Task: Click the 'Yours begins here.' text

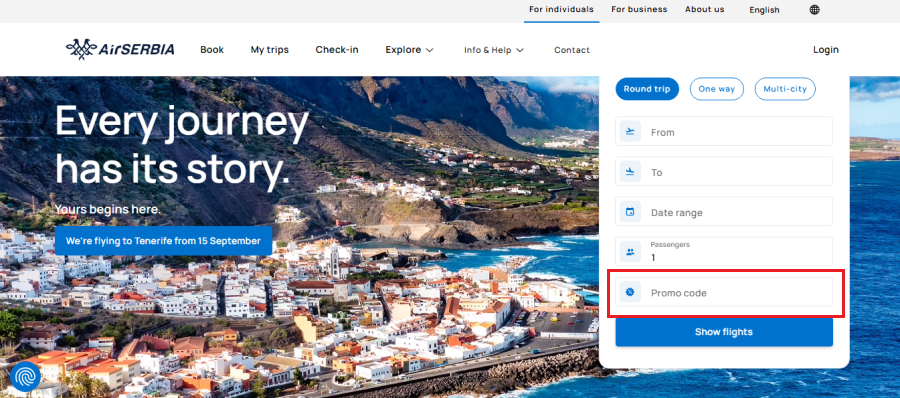Action: (107, 209)
